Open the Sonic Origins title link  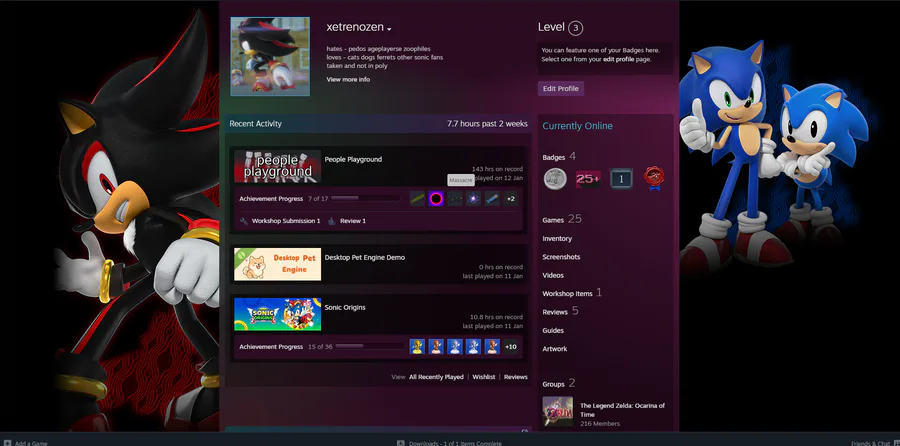point(345,308)
